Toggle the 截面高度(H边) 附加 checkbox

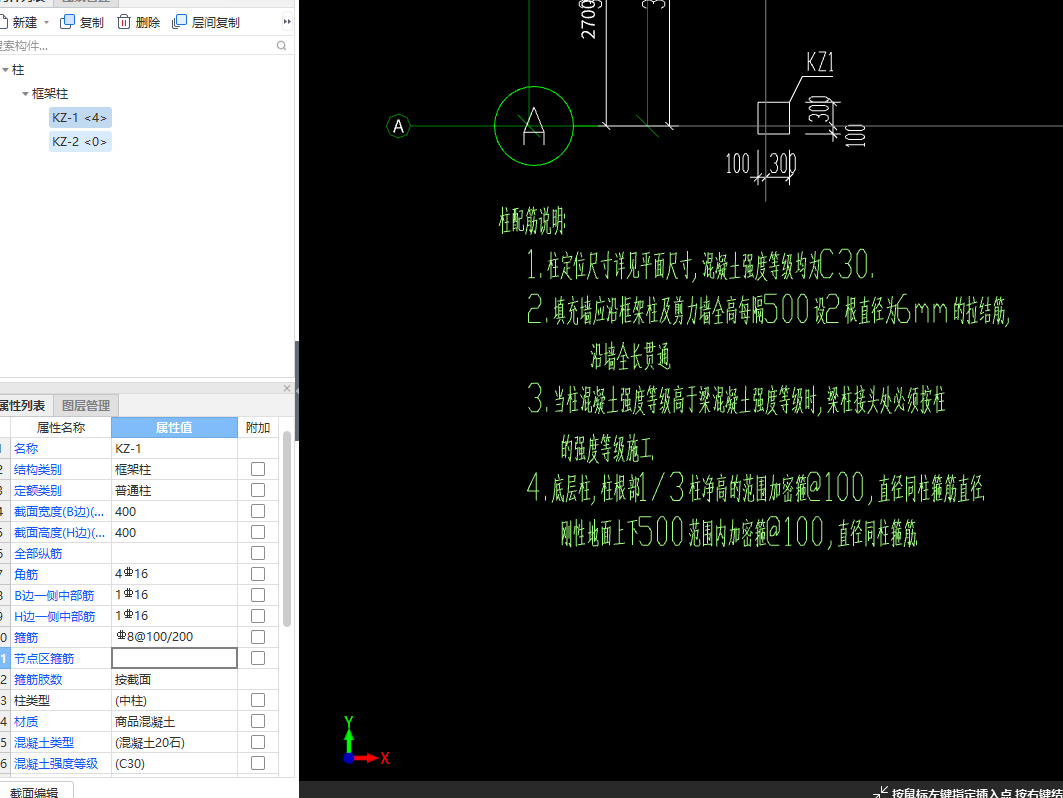click(258, 532)
